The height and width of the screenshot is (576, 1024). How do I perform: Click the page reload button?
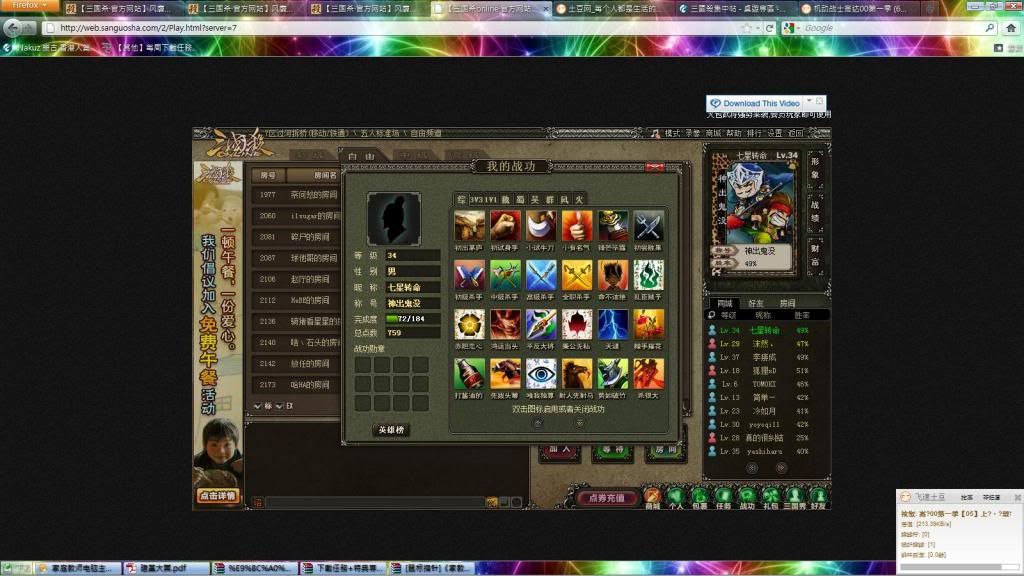pos(769,28)
